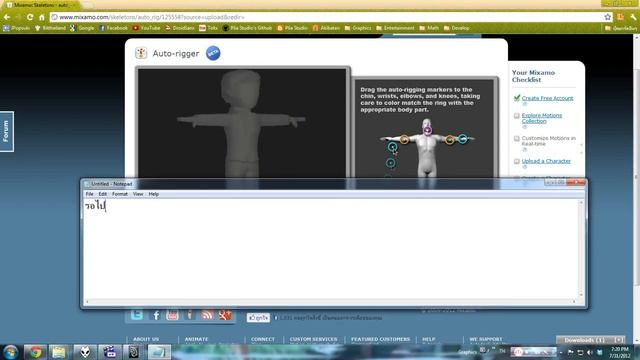The height and width of the screenshot is (360, 640).
Task: Open the Google bookmark
Action: pos(82,28)
